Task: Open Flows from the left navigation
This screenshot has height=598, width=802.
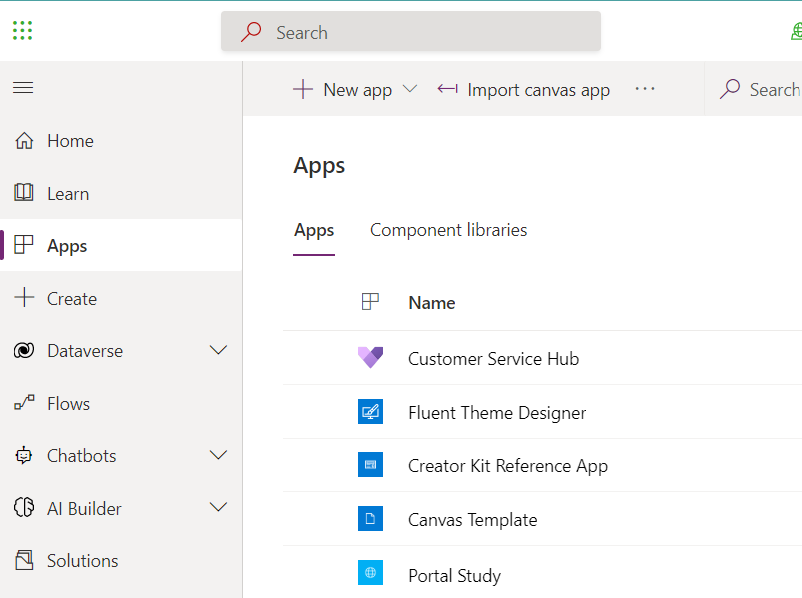Action: pos(68,404)
